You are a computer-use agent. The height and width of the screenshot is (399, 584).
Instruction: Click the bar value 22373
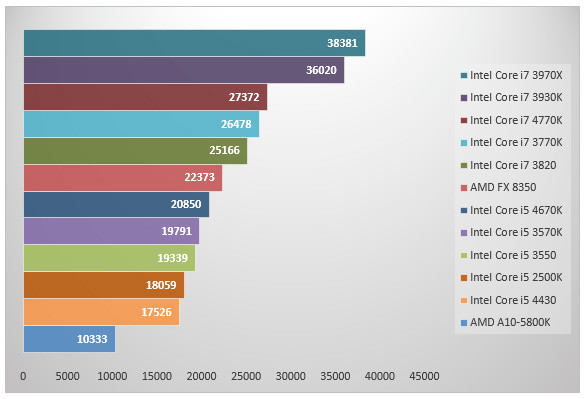click(x=199, y=177)
